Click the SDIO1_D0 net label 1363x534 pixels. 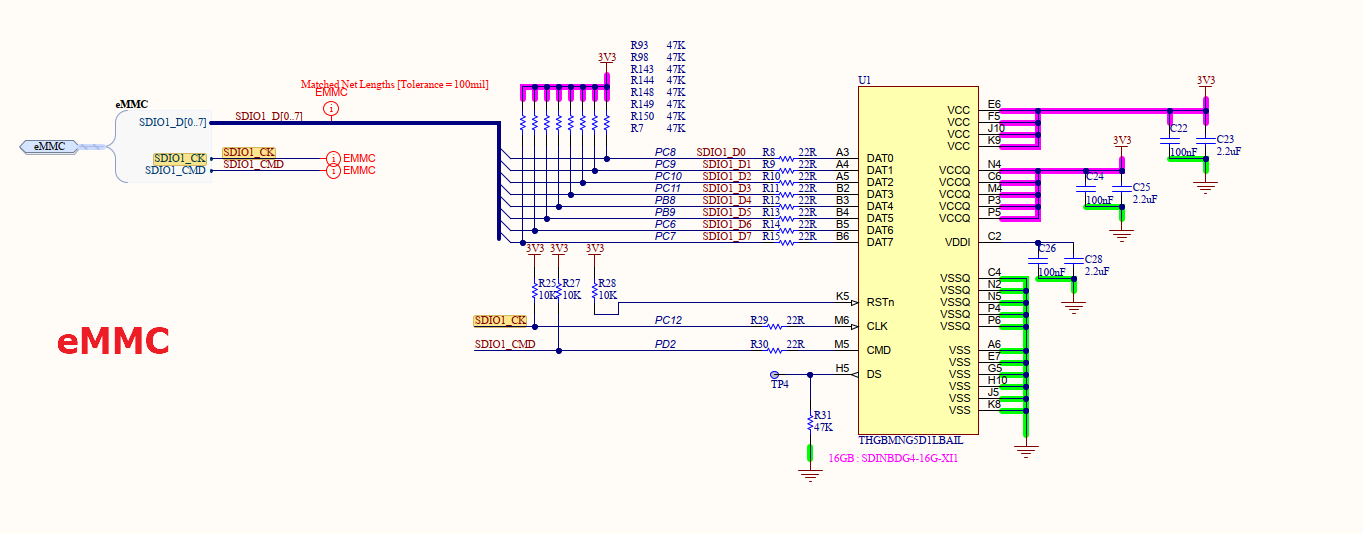(723, 152)
